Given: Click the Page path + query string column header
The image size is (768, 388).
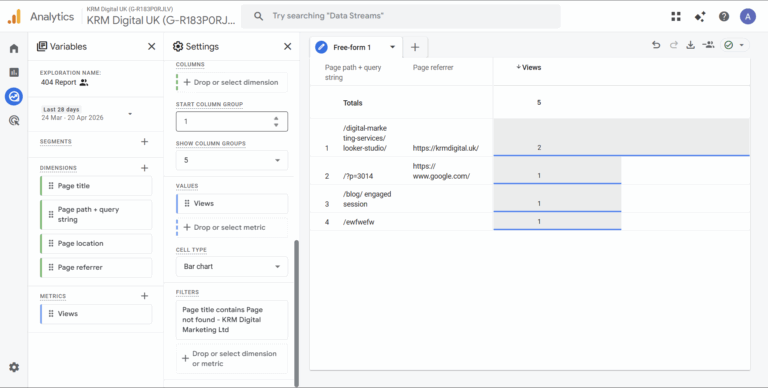Looking at the screenshot, I should pos(353,73).
